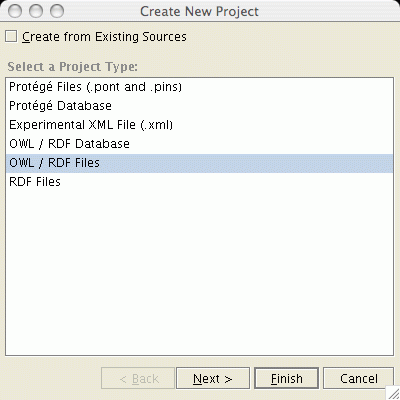Image resolution: width=400 pixels, height=400 pixels.
Task: Click the checkbox square beside Create from Existing
Action: [11, 36]
